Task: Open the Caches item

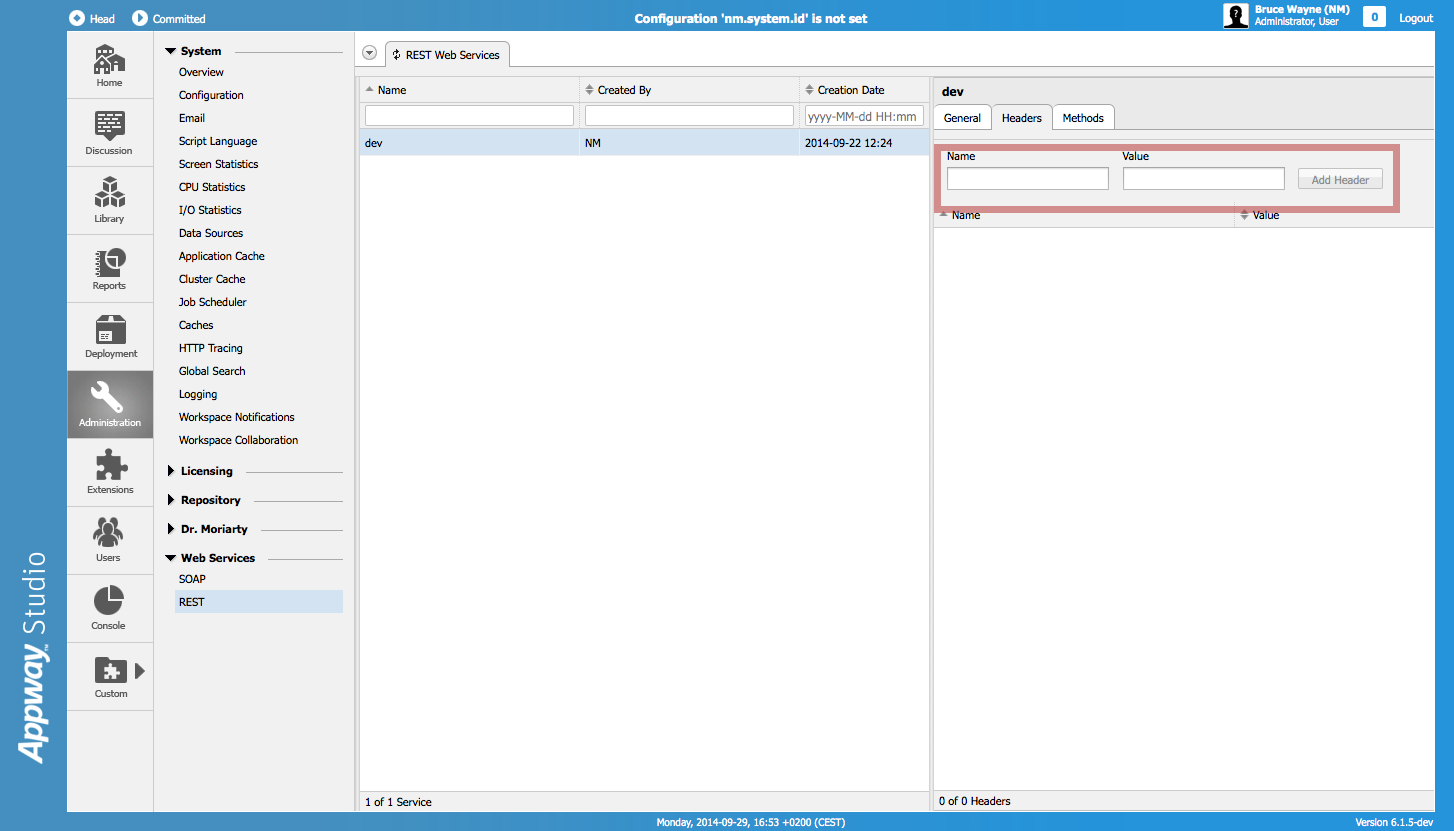Action: (196, 325)
